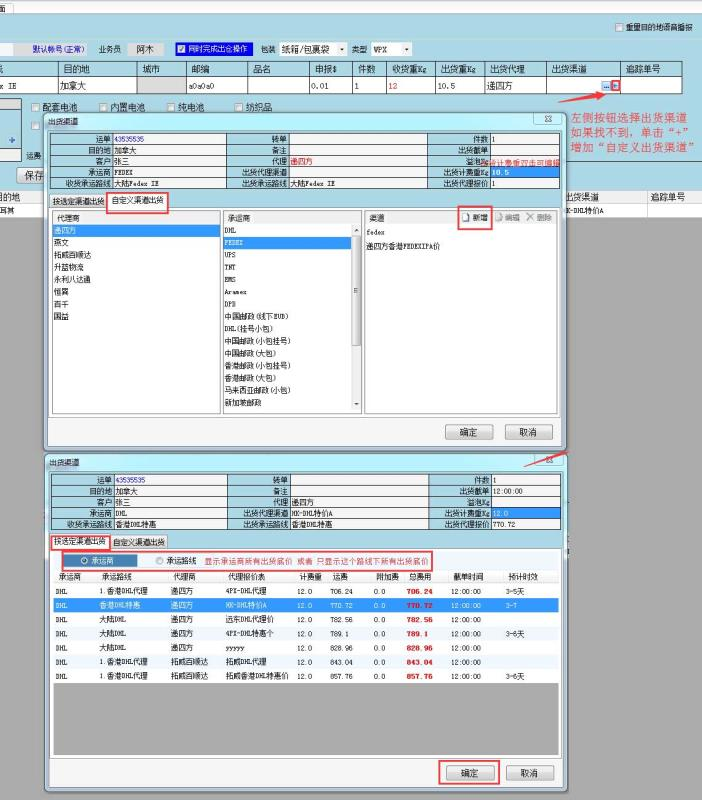702x800 pixels.
Task: Close the lower 出货渠道 dialog
Action: pos(548,460)
